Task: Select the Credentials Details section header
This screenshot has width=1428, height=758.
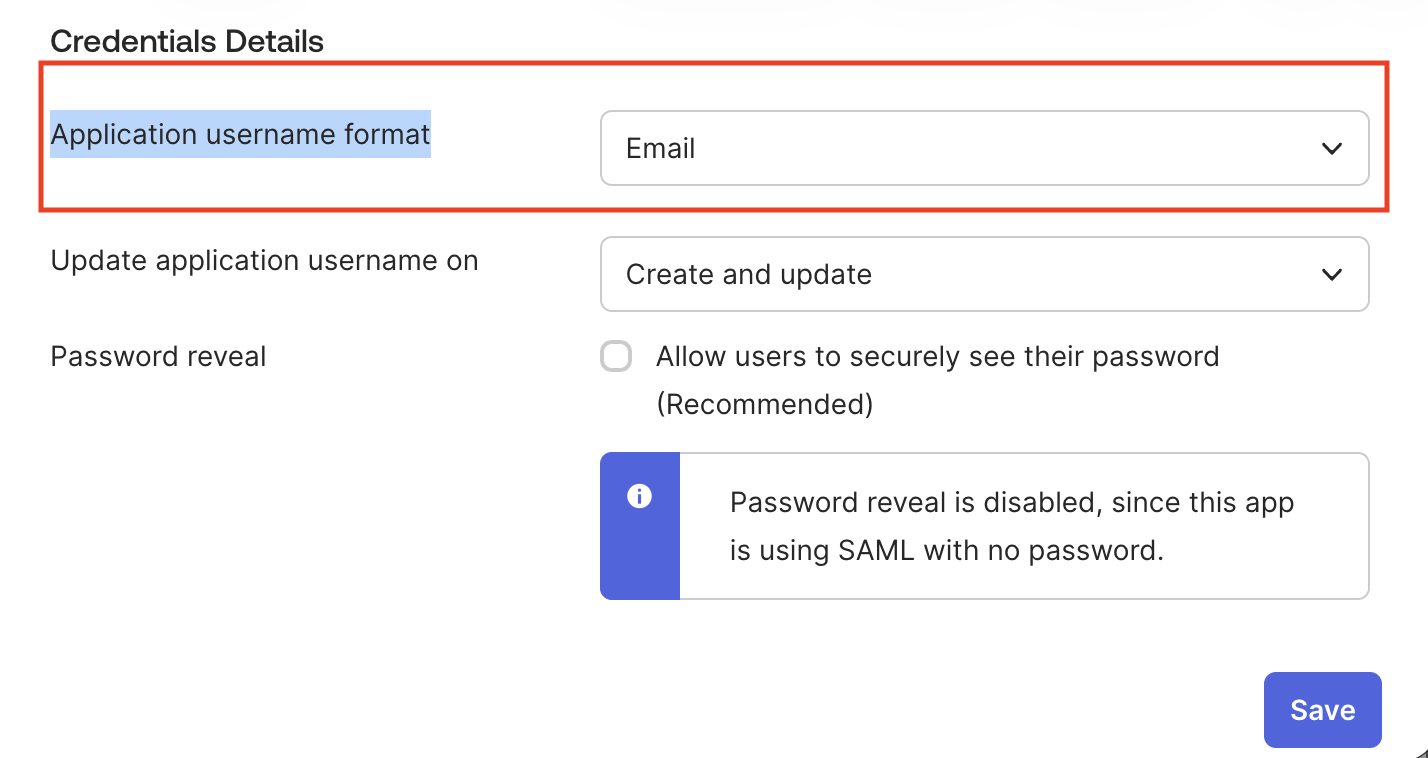Action: tap(187, 41)
